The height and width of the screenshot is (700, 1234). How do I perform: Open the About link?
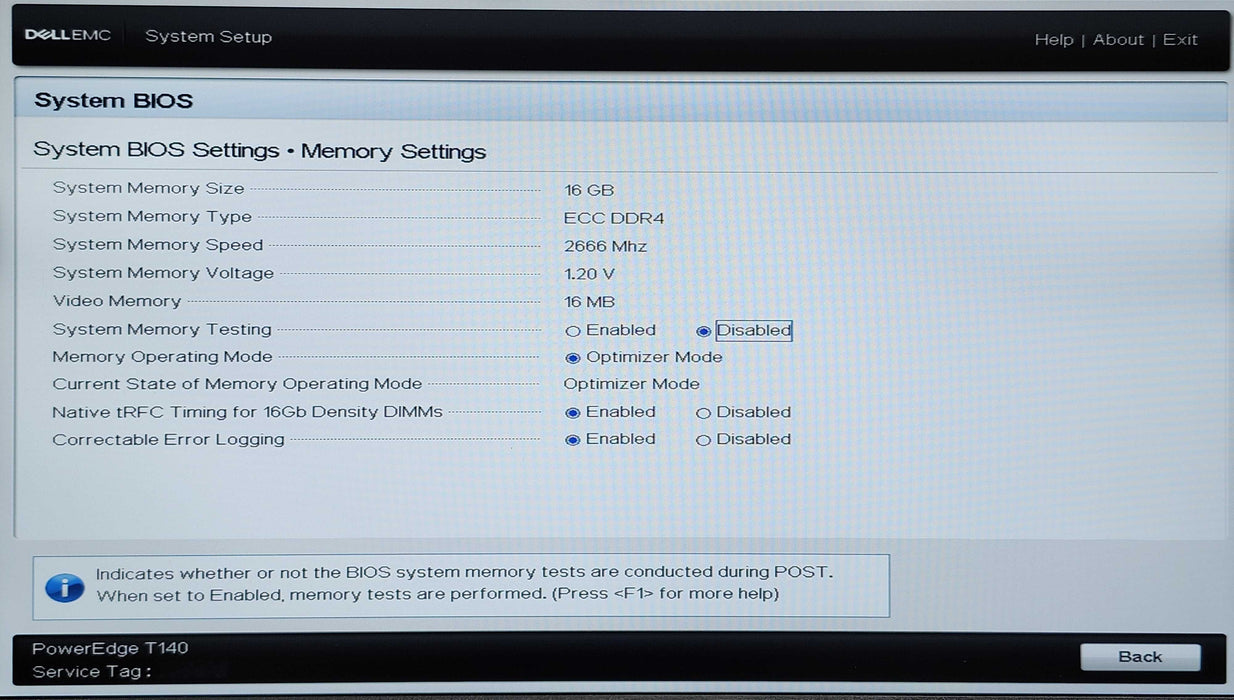(1118, 40)
